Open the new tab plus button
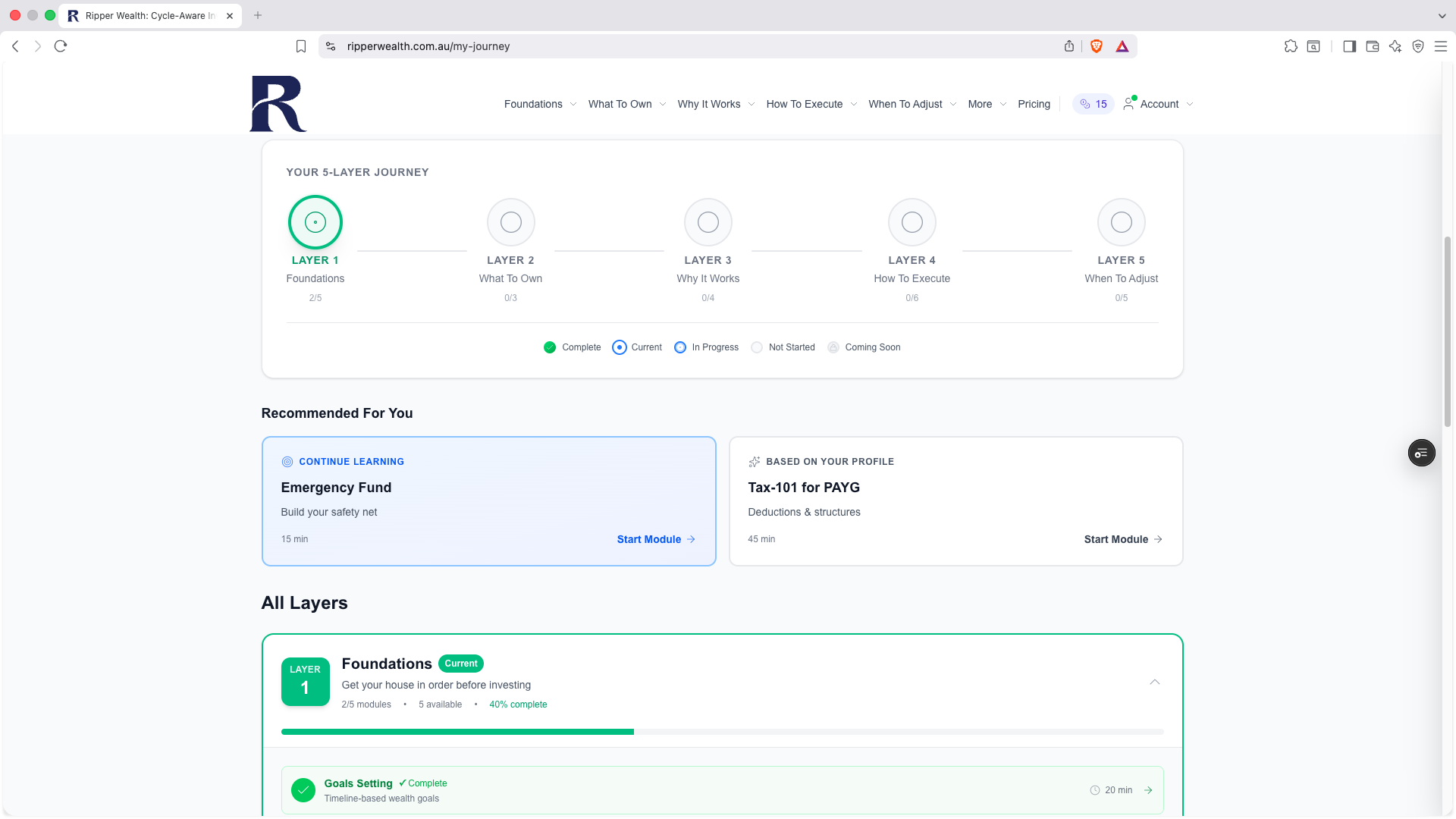Viewport: 1456px width, 819px height. (x=258, y=15)
